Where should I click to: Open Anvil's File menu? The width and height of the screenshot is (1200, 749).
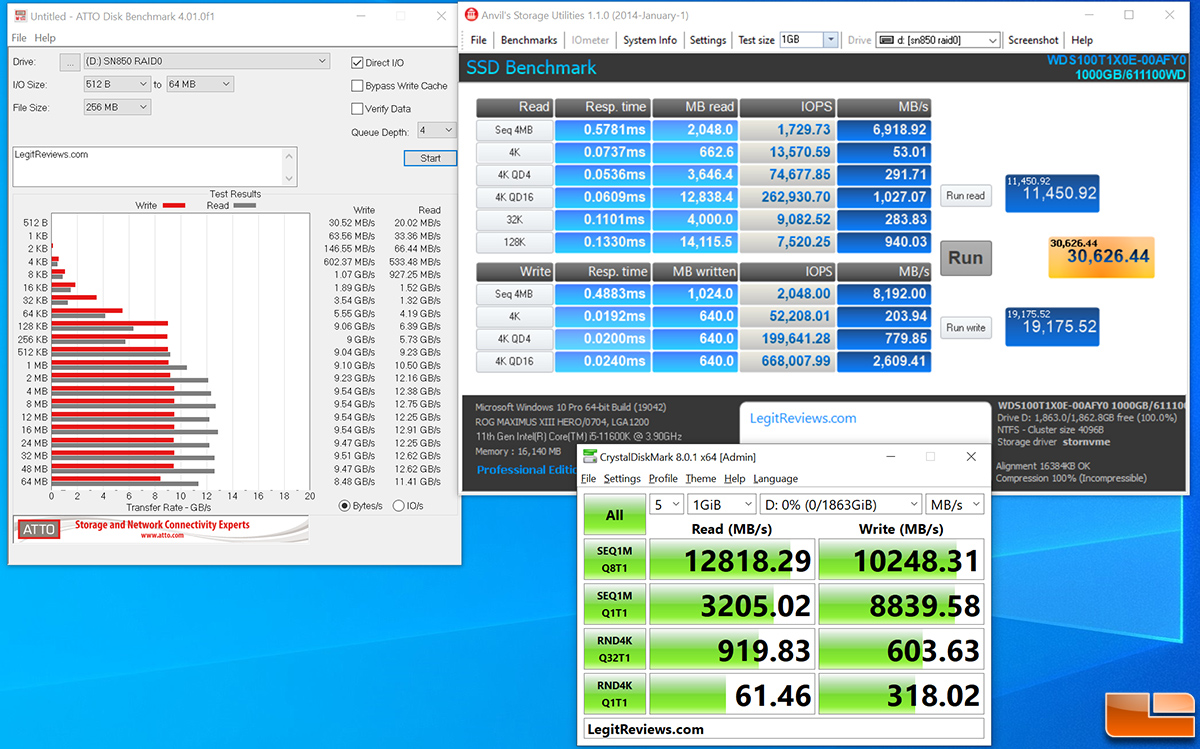(x=479, y=40)
